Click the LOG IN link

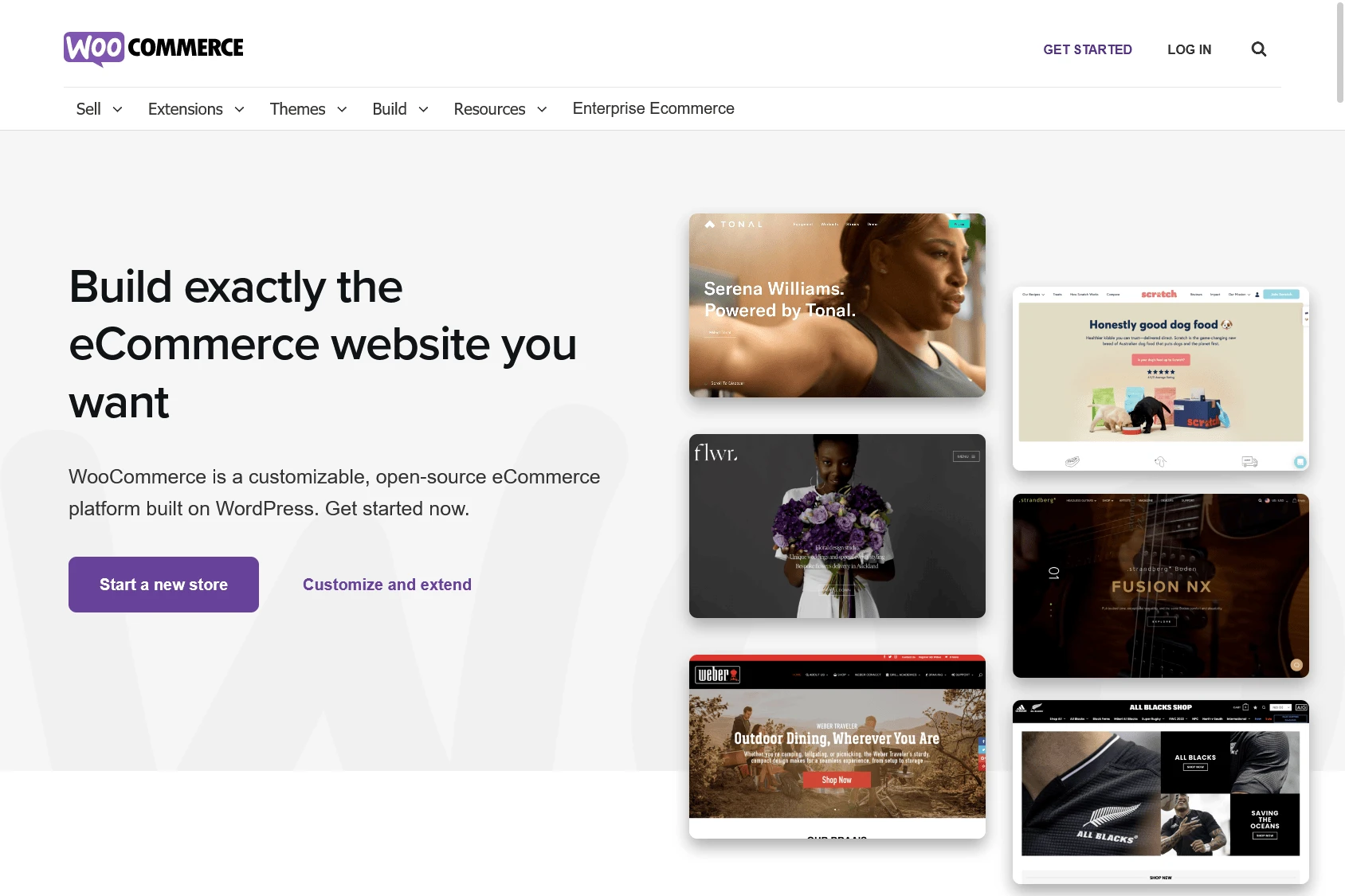pos(1189,49)
